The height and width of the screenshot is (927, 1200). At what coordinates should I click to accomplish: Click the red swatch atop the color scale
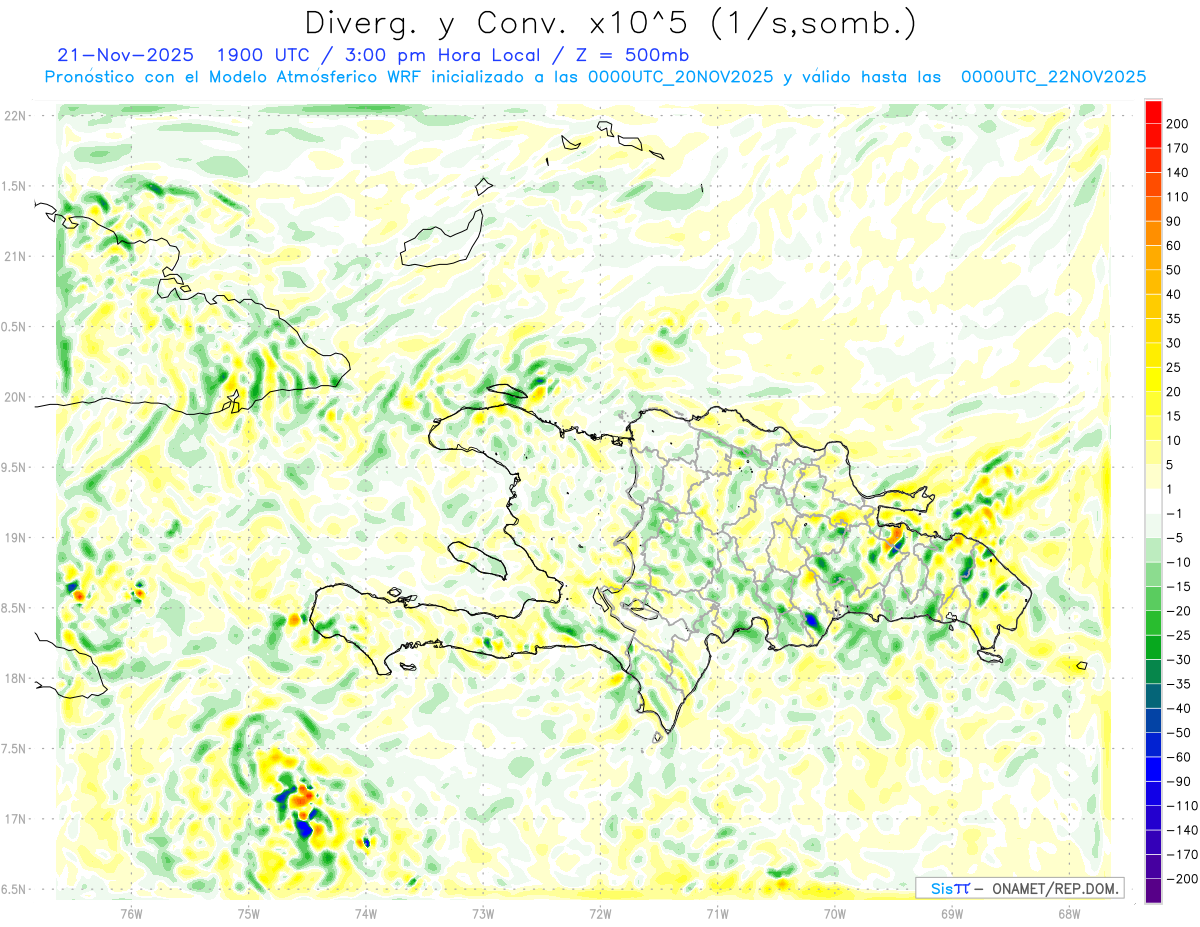(1153, 112)
